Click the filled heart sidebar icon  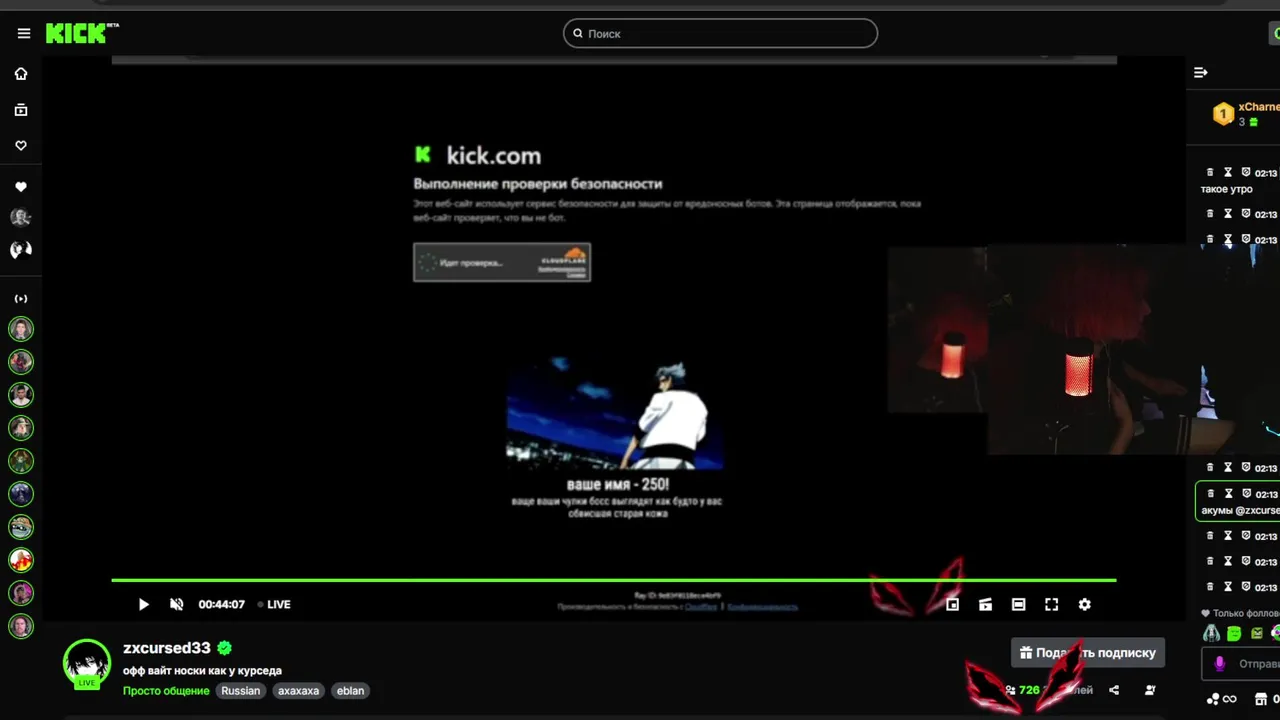pyautogui.click(x=21, y=187)
